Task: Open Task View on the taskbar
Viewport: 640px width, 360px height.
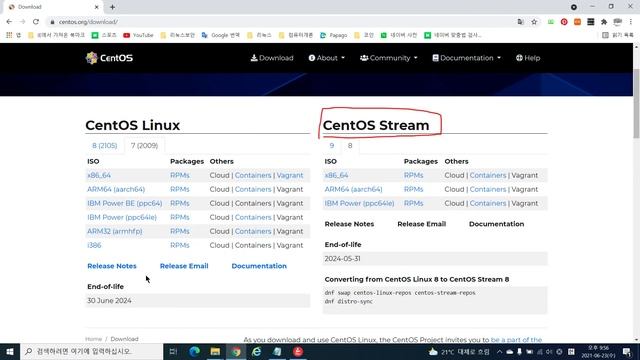Action: click(x=173, y=351)
